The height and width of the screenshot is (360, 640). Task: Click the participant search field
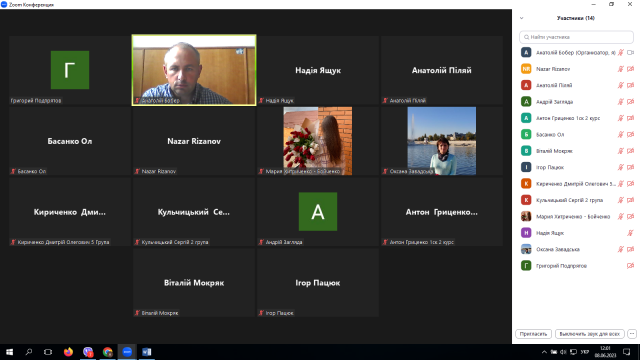[576, 37]
